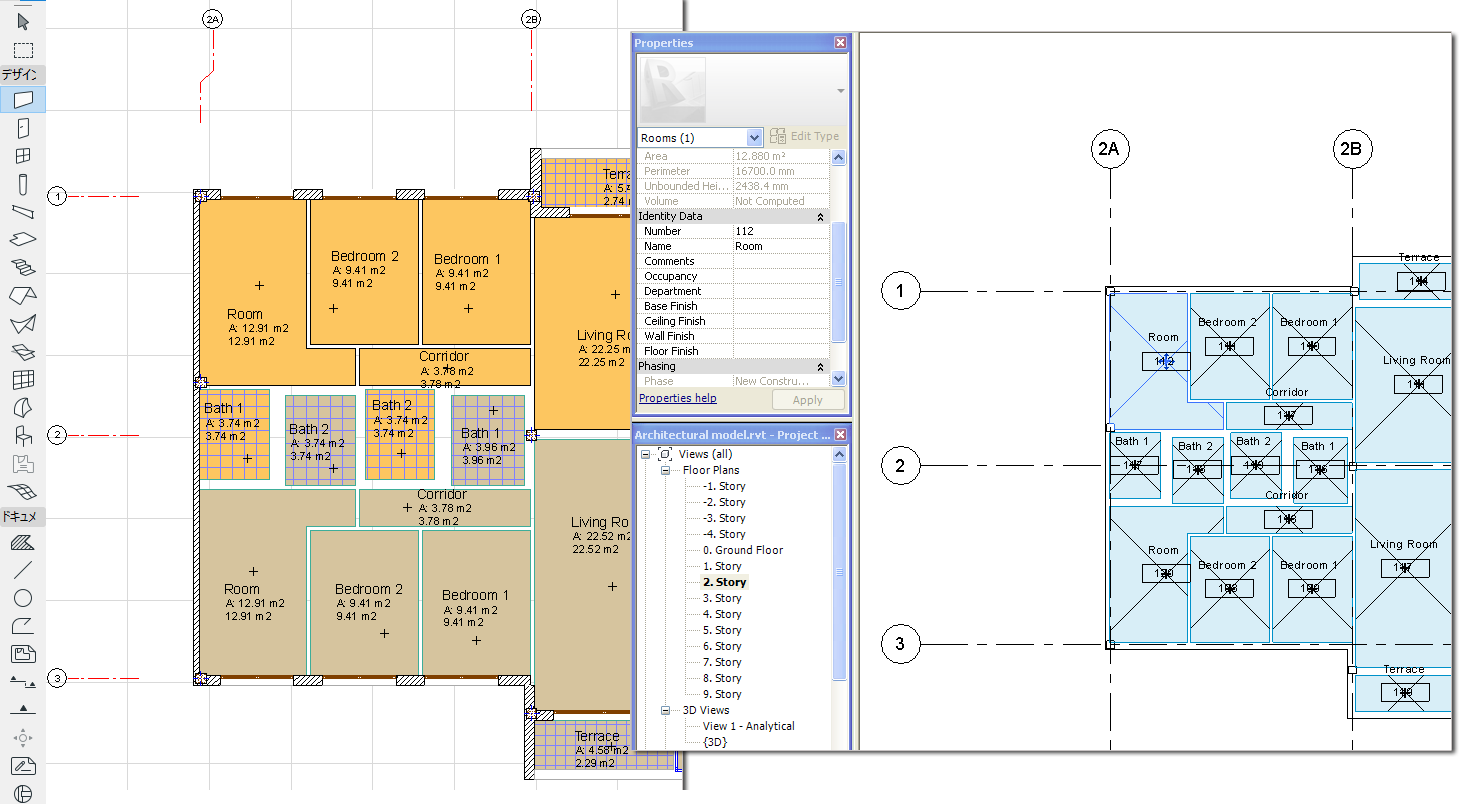Viewport: 1462px width, 804px height.
Task: Click the empty Comments value field
Action: point(781,261)
